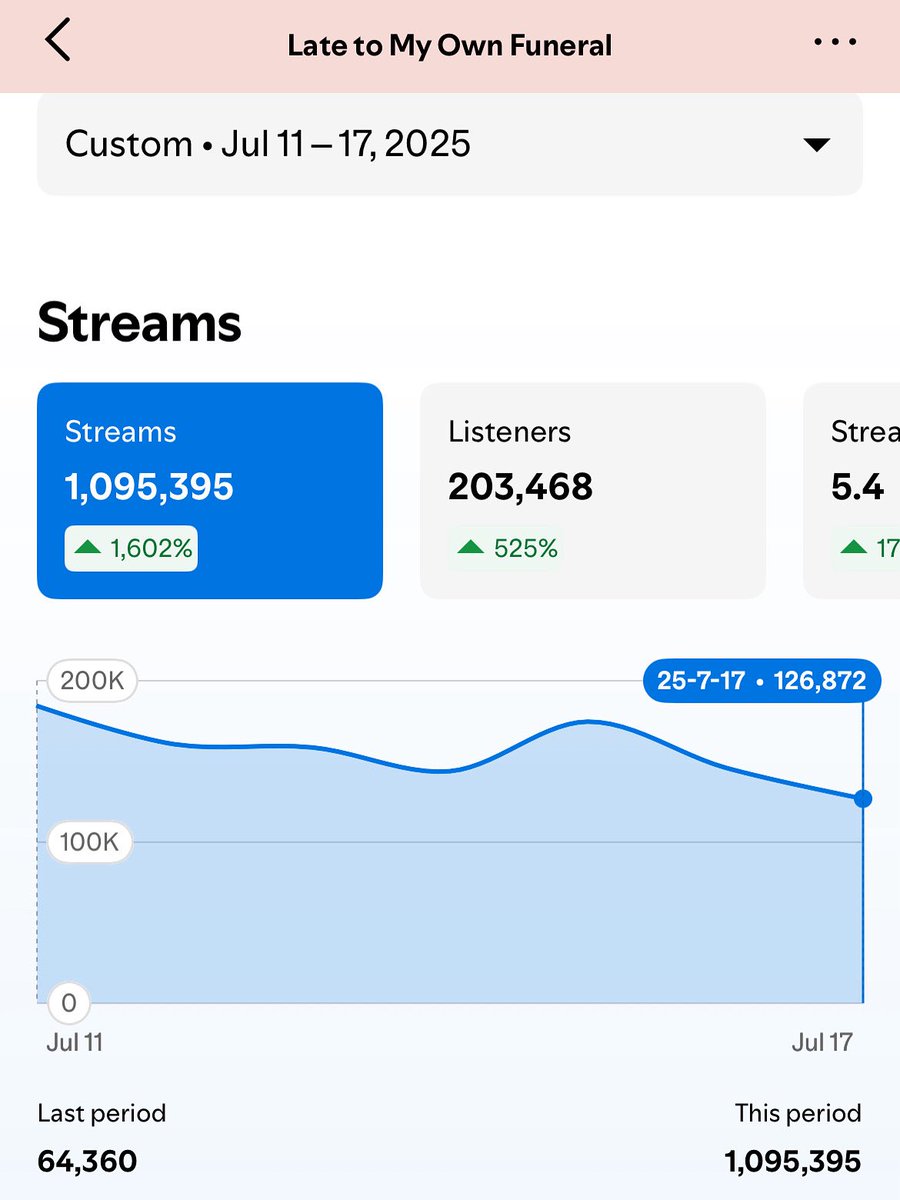
Task: Open the three-dot overflow menu
Action: [834, 41]
